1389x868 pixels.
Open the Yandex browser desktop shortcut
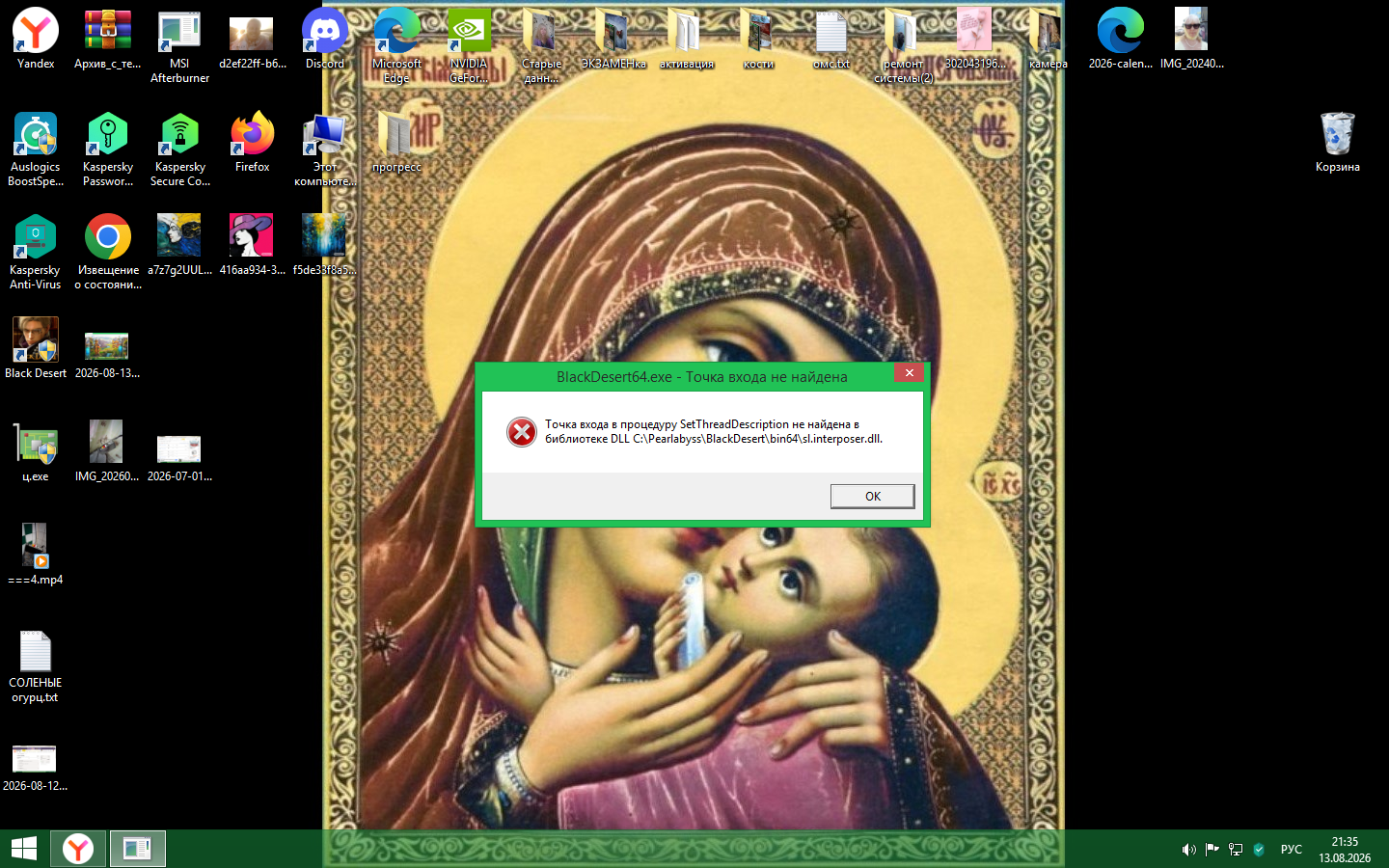point(36,40)
